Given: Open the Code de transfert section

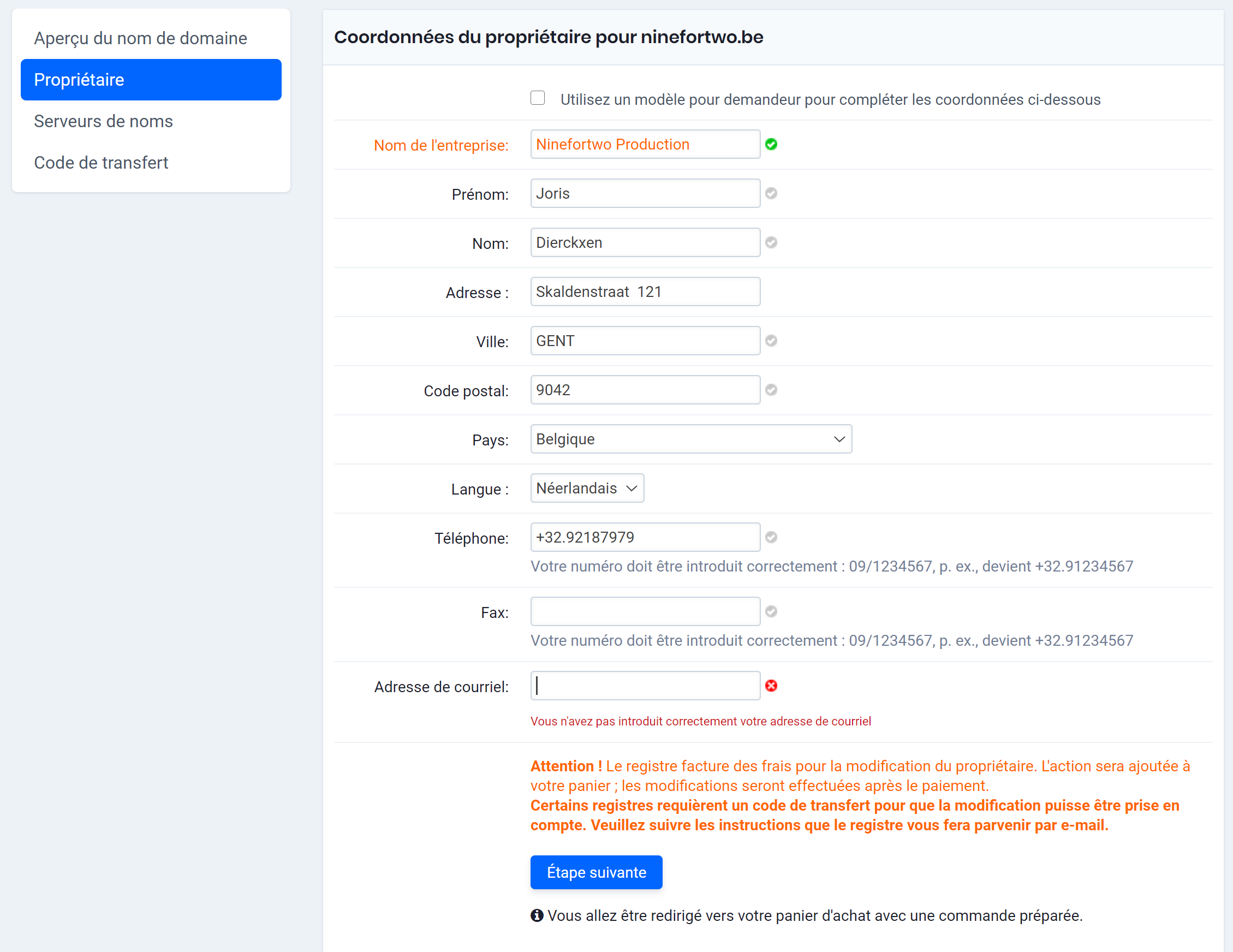Looking at the screenshot, I should click(x=101, y=163).
